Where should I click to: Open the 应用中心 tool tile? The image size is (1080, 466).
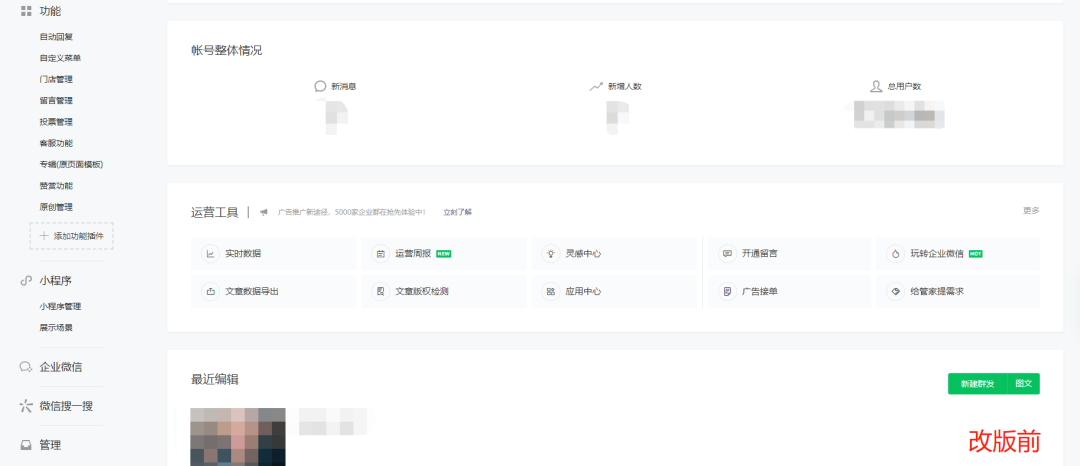[x=614, y=291]
